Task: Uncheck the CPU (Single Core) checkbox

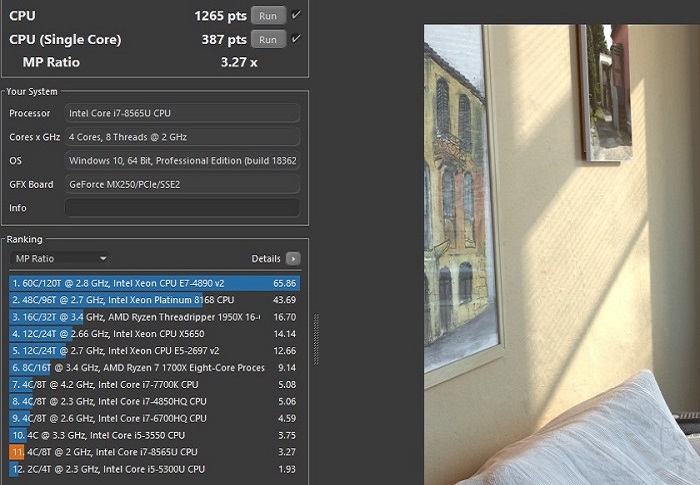Action: coord(296,38)
